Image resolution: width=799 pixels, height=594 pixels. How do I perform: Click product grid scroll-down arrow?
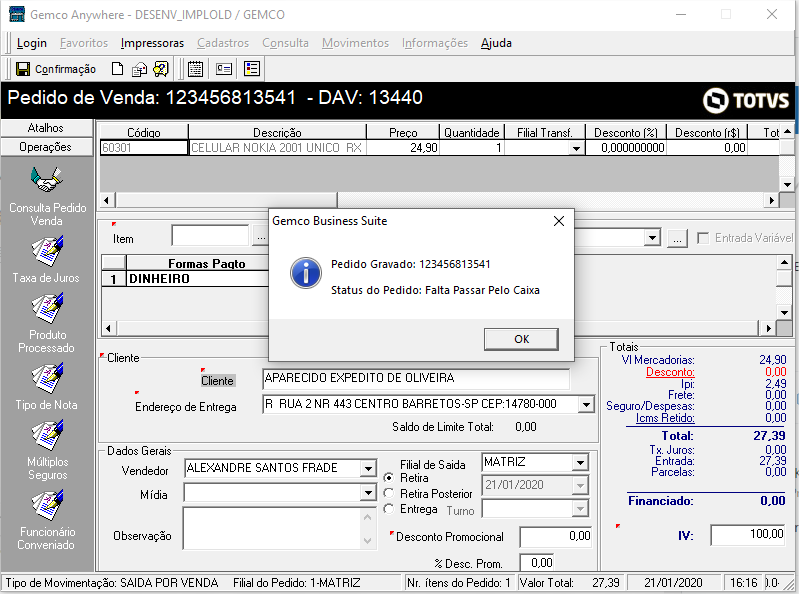click(x=787, y=185)
